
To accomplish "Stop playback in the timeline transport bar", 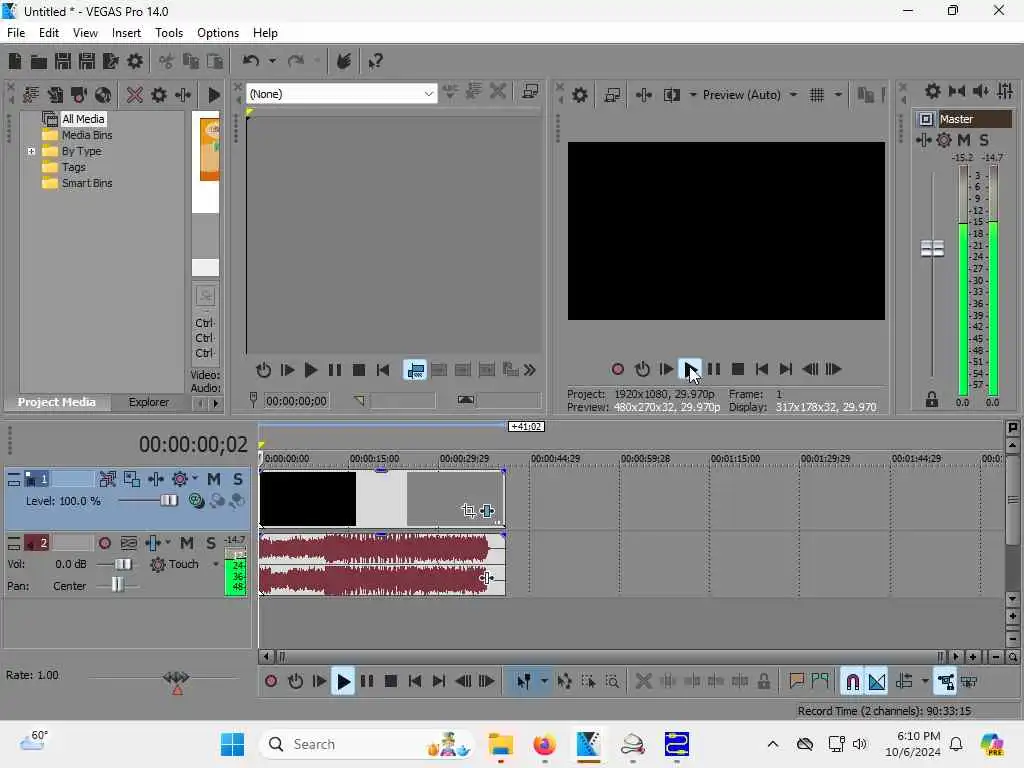I will tap(391, 682).
